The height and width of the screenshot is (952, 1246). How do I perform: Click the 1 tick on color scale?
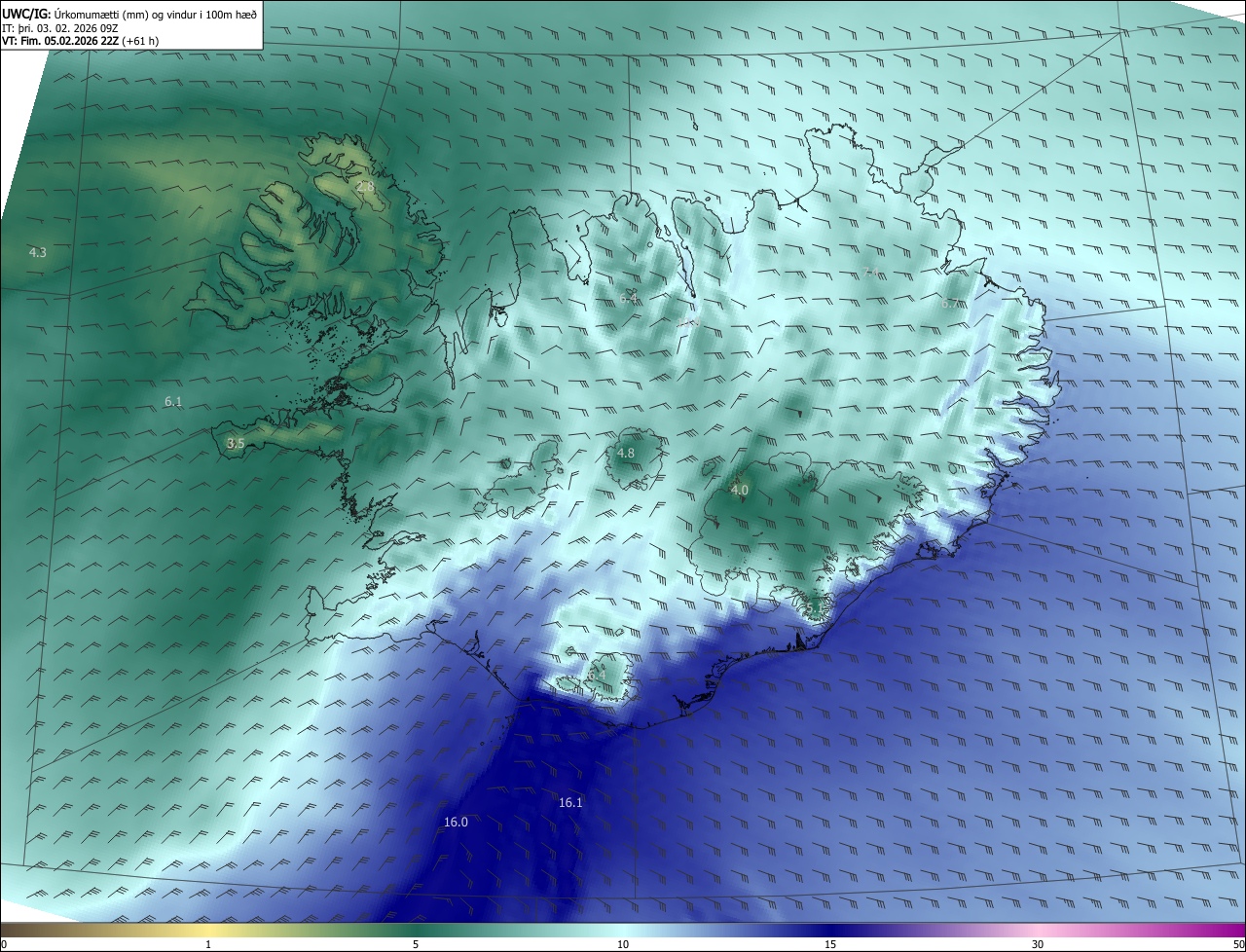click(x=208, y=944)
